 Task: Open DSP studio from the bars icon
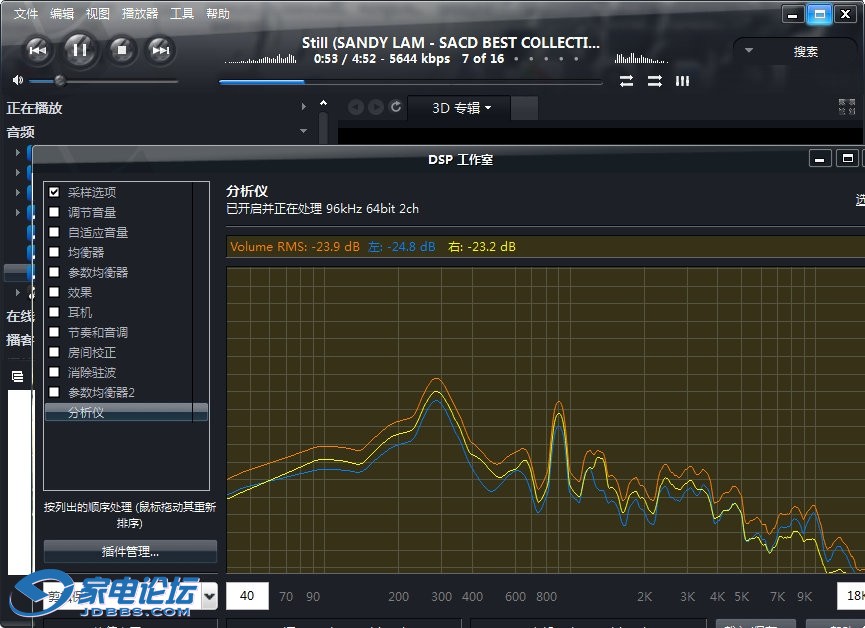(683, 81)
